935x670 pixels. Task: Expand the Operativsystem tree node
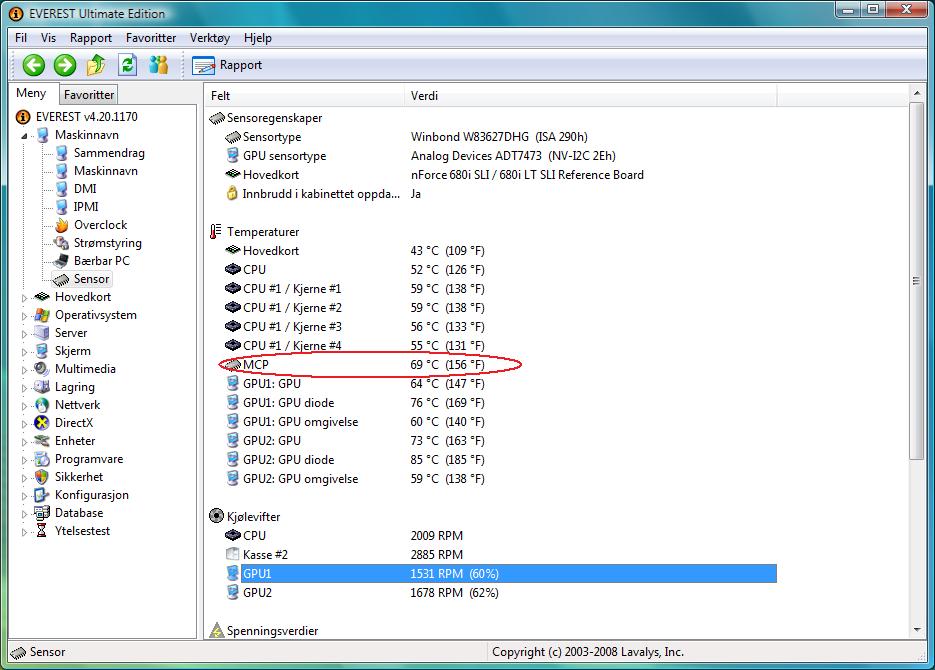24,316
